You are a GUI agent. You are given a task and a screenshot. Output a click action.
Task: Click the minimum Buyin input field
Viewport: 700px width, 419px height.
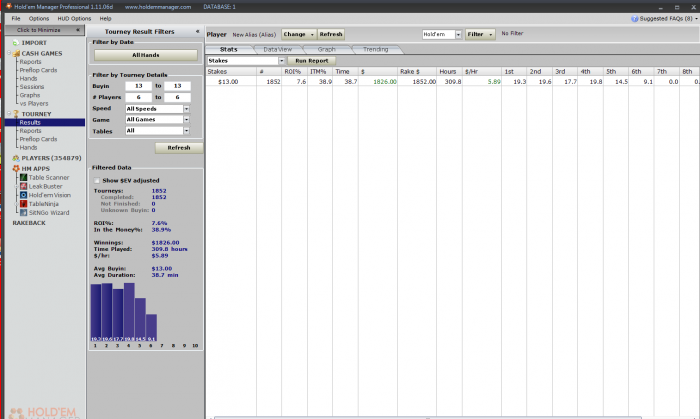[x=138, y=86]
